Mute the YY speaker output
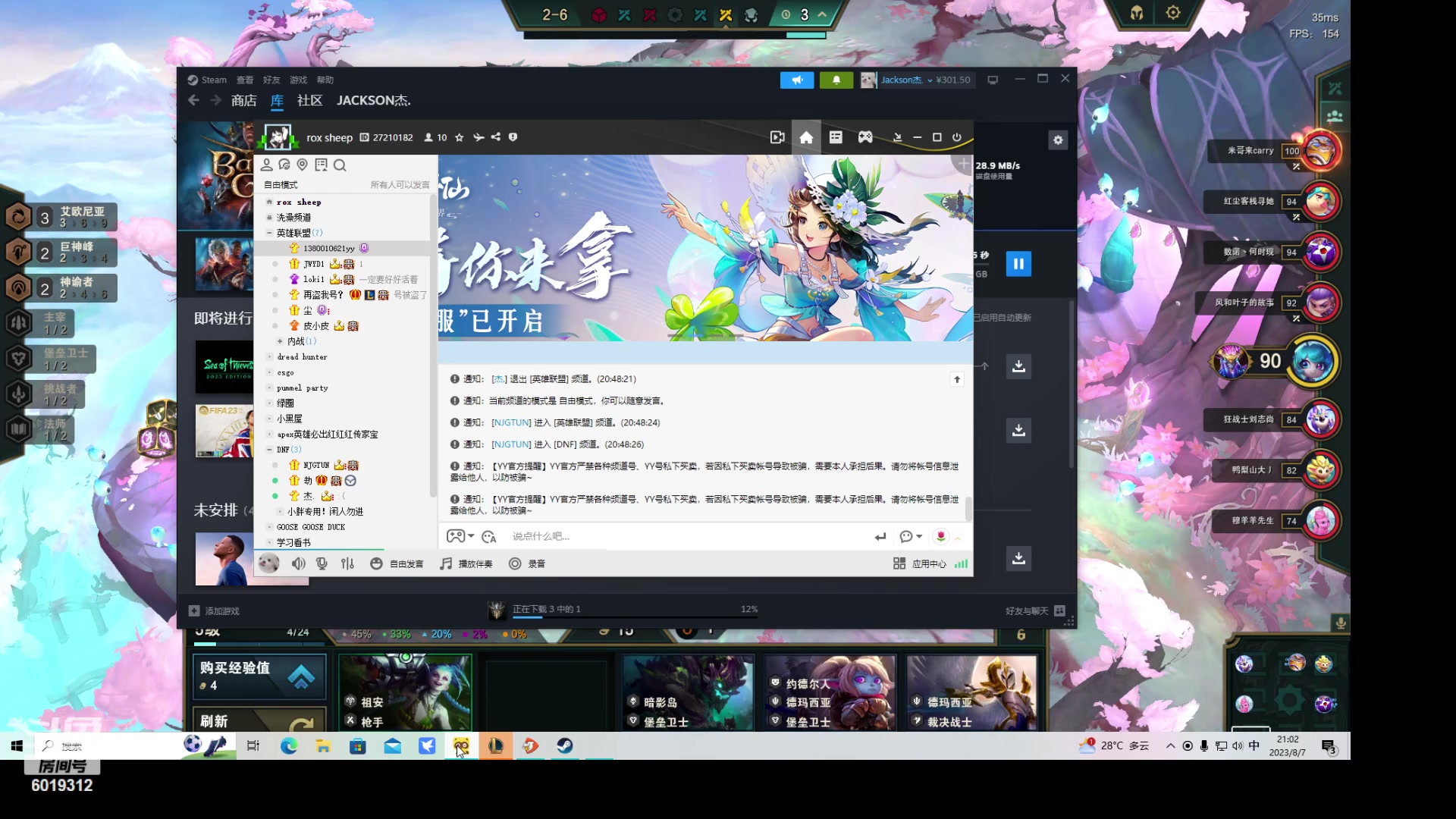 coord(299,563)
